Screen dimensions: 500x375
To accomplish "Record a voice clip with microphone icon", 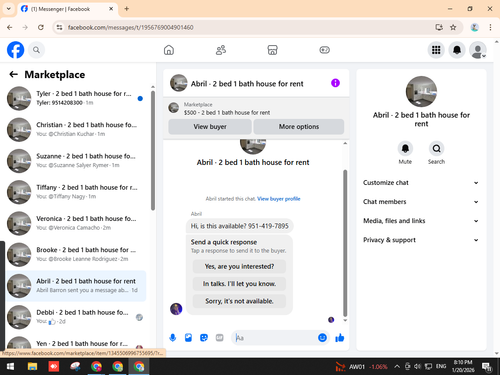I will pyautogui.click(x=173, y=338).
